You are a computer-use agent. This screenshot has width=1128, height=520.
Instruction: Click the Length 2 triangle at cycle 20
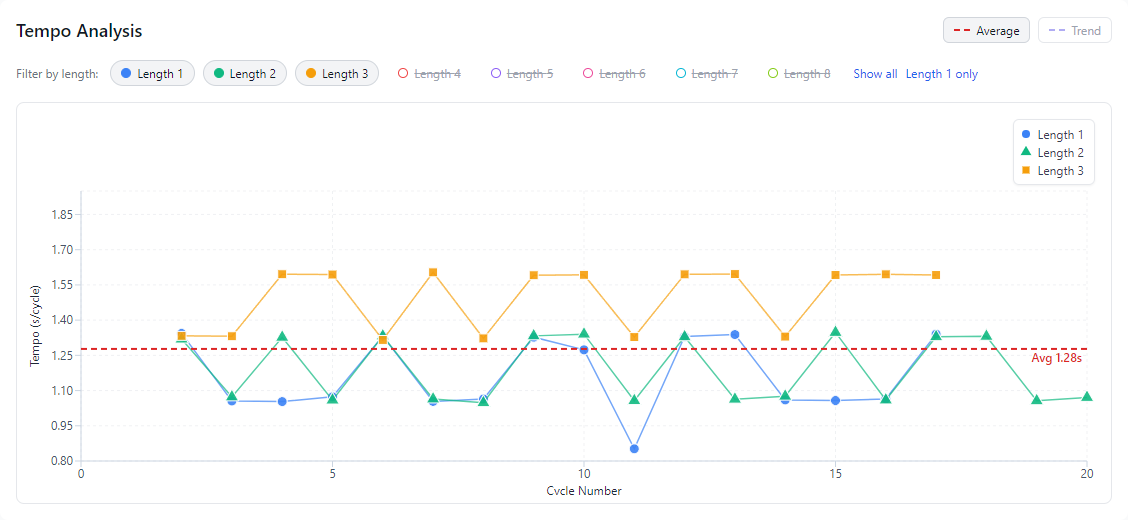point(1086,397)
